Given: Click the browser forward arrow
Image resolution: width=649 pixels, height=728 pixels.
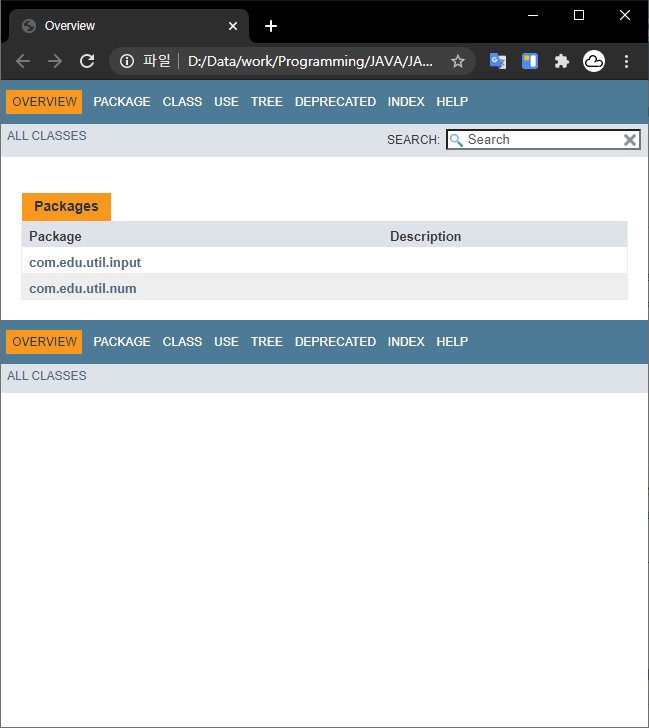Looking at the screenshot, I should [x=55, y=61].
